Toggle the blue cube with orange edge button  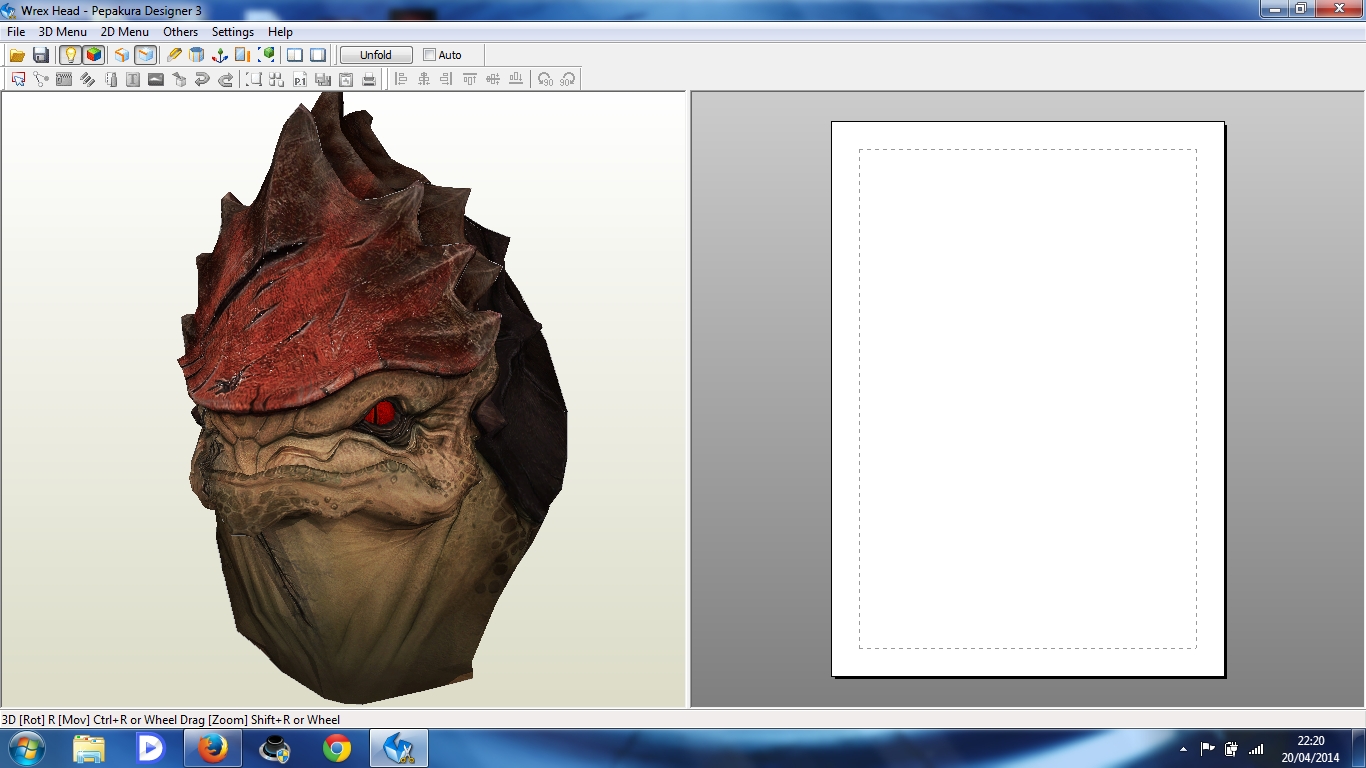pyautogui.click(x=146, y=55)
